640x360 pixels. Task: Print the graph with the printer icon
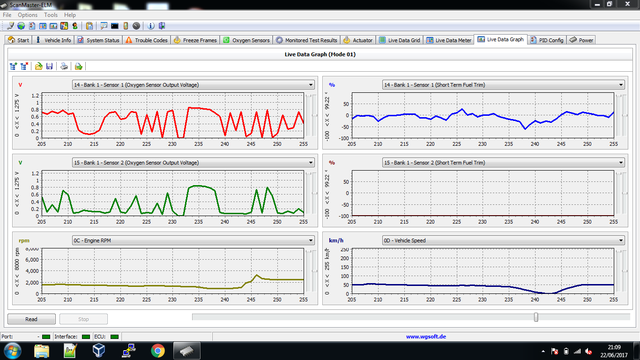[64, 66]
